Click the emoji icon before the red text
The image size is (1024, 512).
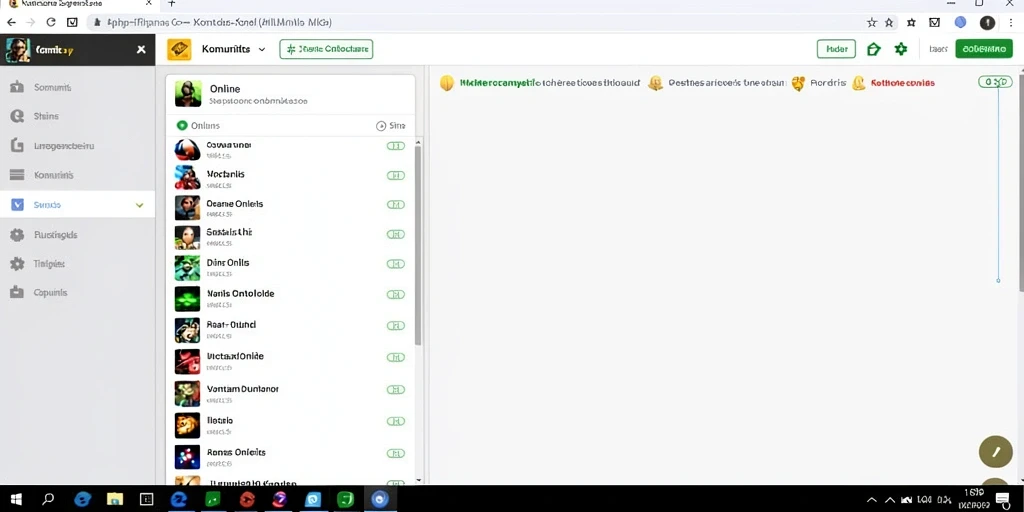pyautogui.click(x=859, y=83)
